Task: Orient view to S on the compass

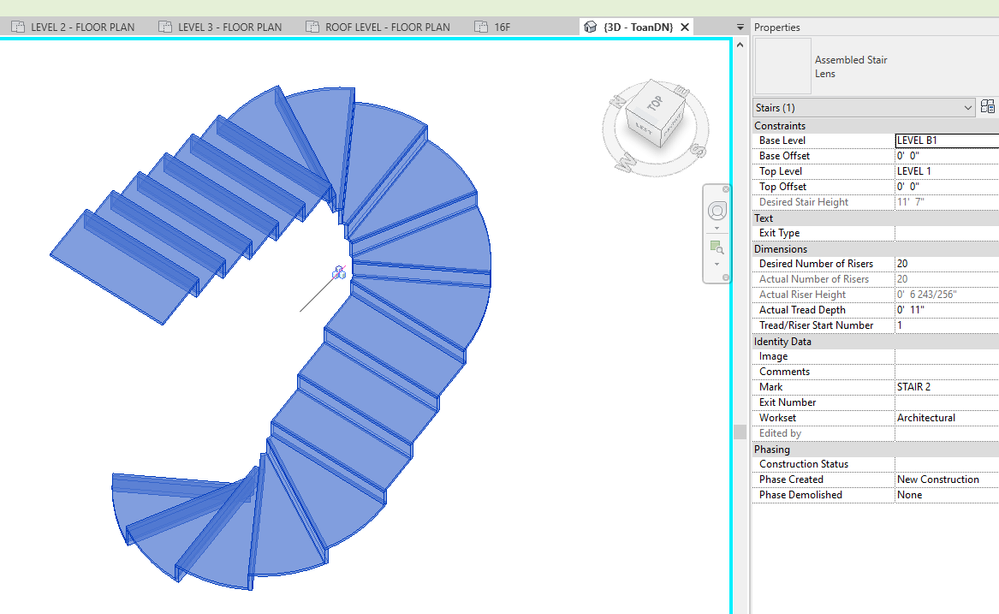Action: pos(698,150)
